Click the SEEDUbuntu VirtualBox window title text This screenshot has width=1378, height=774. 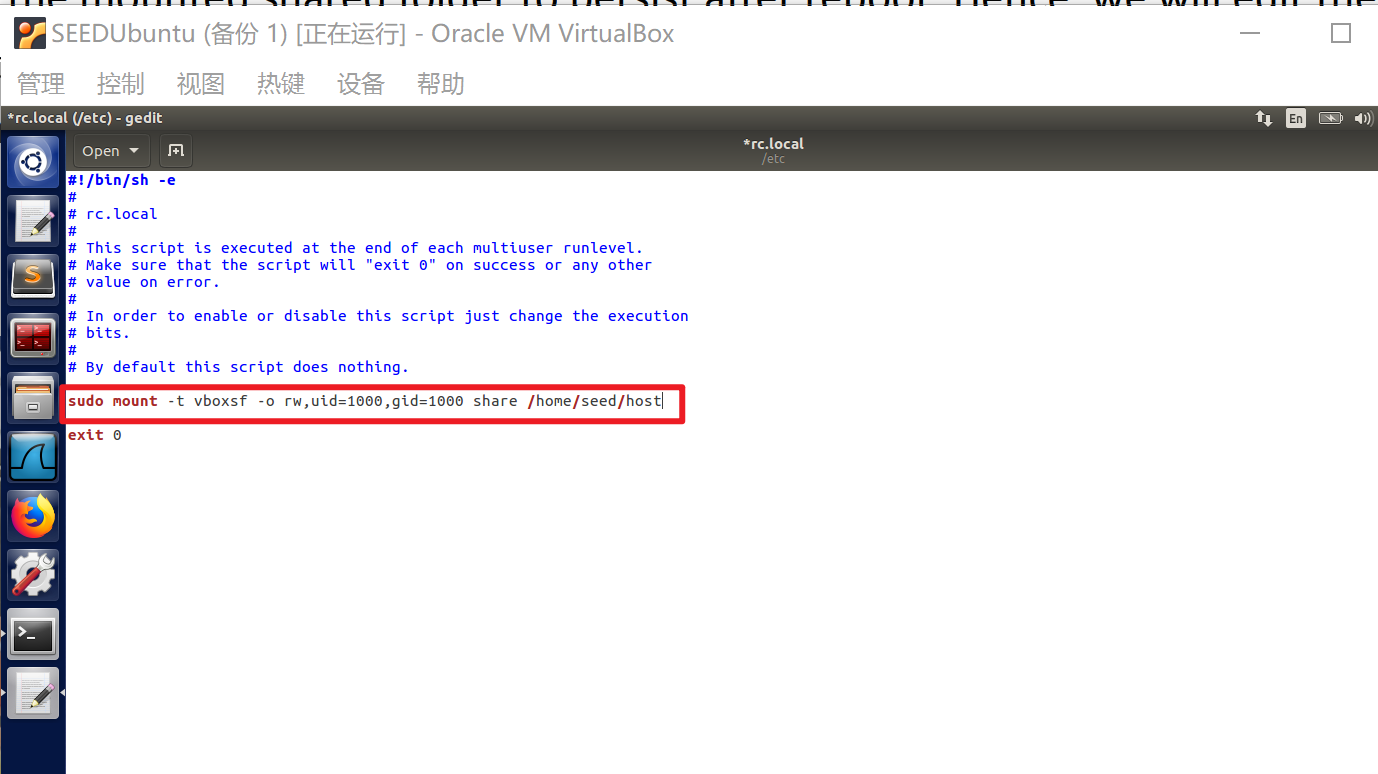(x=363, y=34)
